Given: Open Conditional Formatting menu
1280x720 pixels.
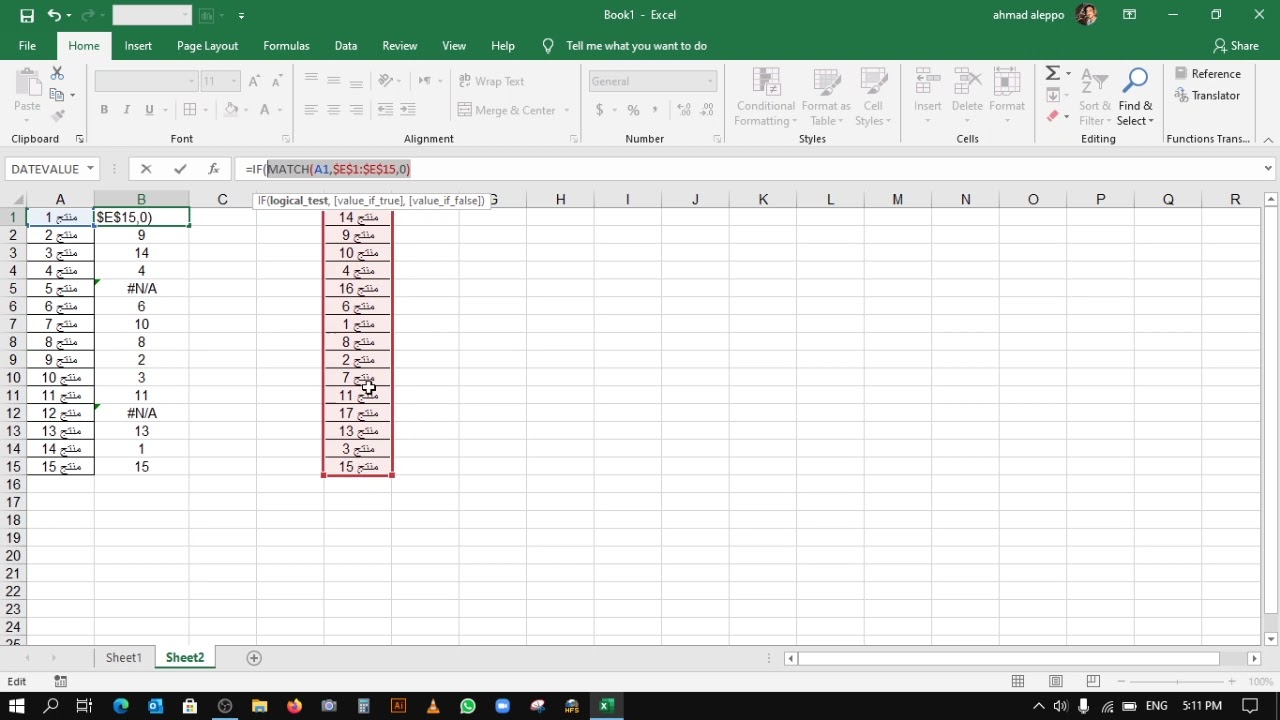Looking at the screenshot, I should [765, 98].
